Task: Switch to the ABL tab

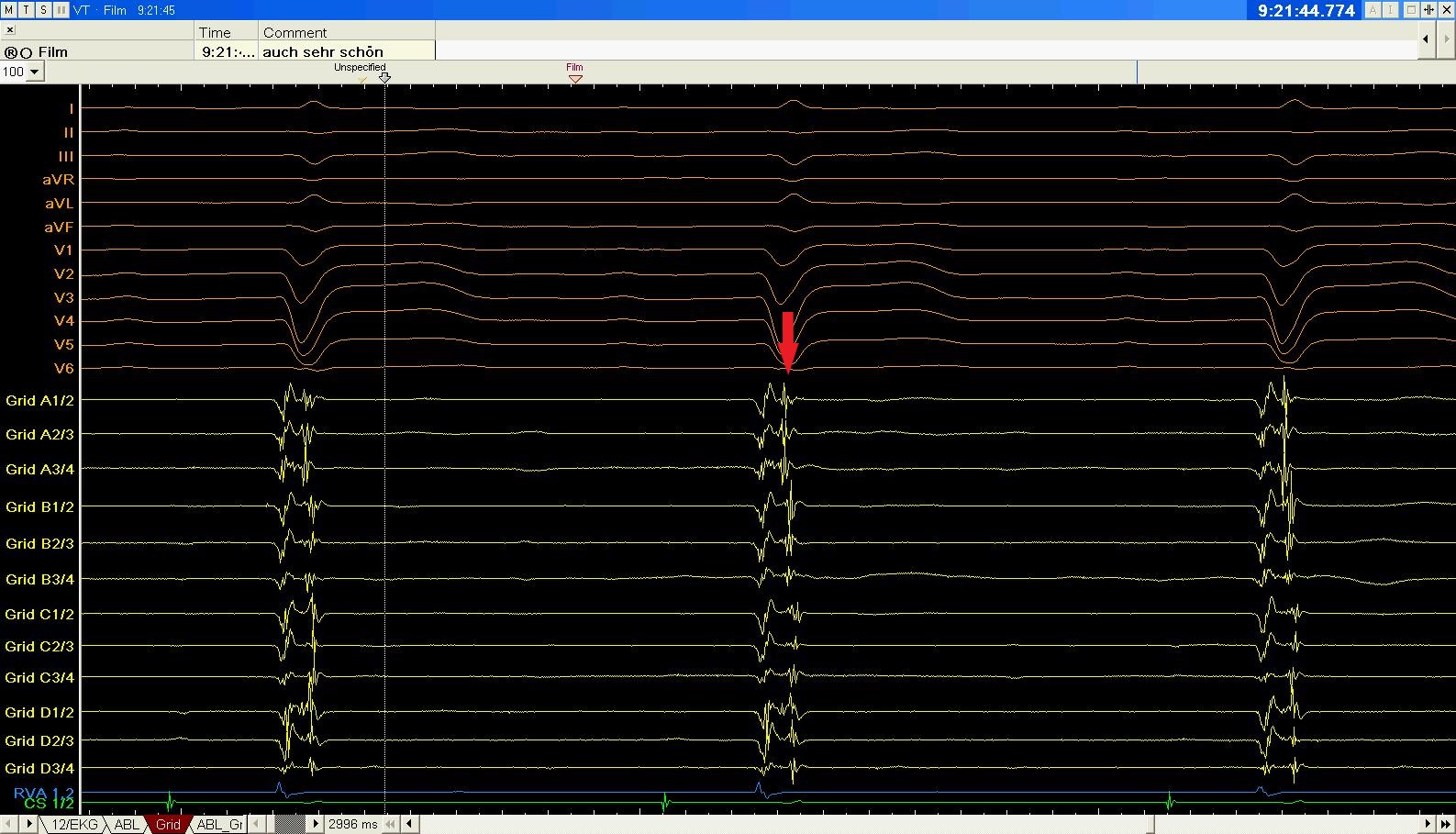Action: (127, 824)
